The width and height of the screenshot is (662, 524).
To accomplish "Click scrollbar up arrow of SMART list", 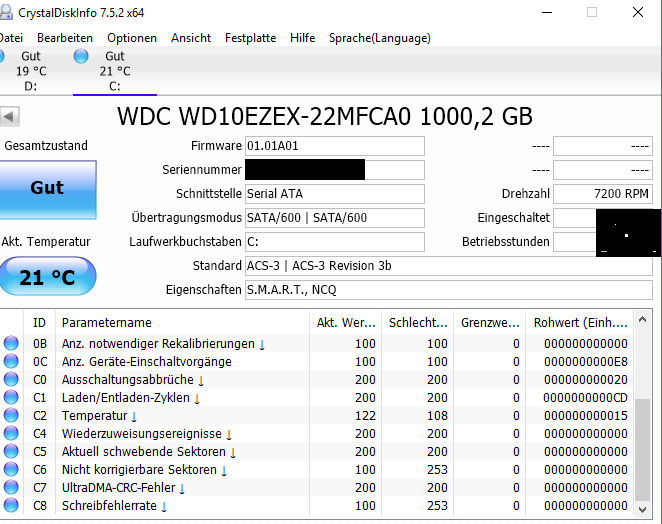I will click(x=642, y=320).
